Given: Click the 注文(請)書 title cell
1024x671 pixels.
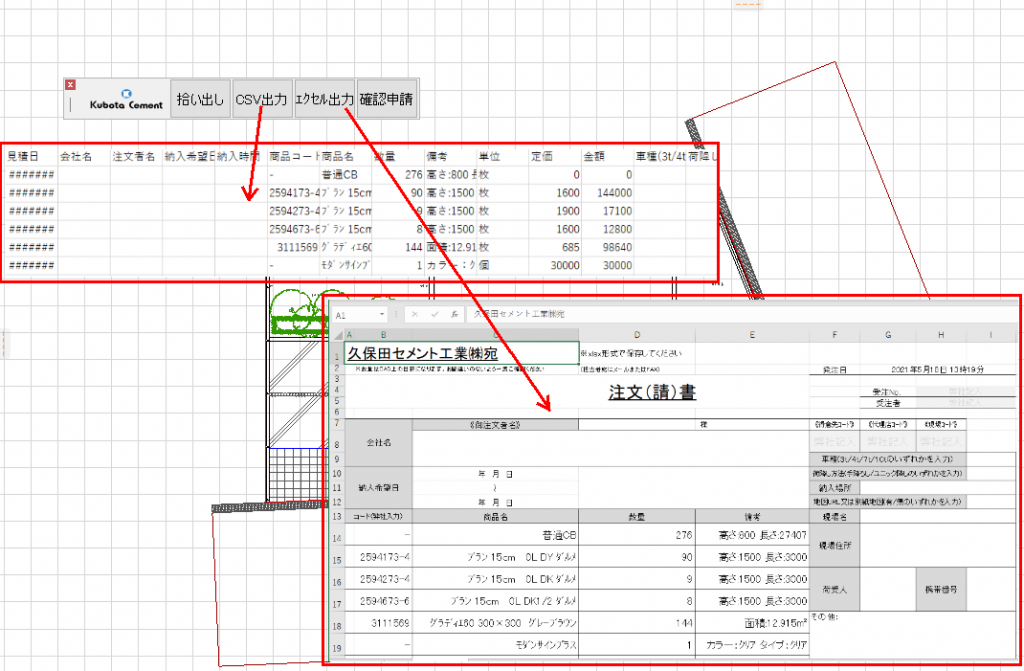Looking at the screenshot, I should (x=652, y=392).
